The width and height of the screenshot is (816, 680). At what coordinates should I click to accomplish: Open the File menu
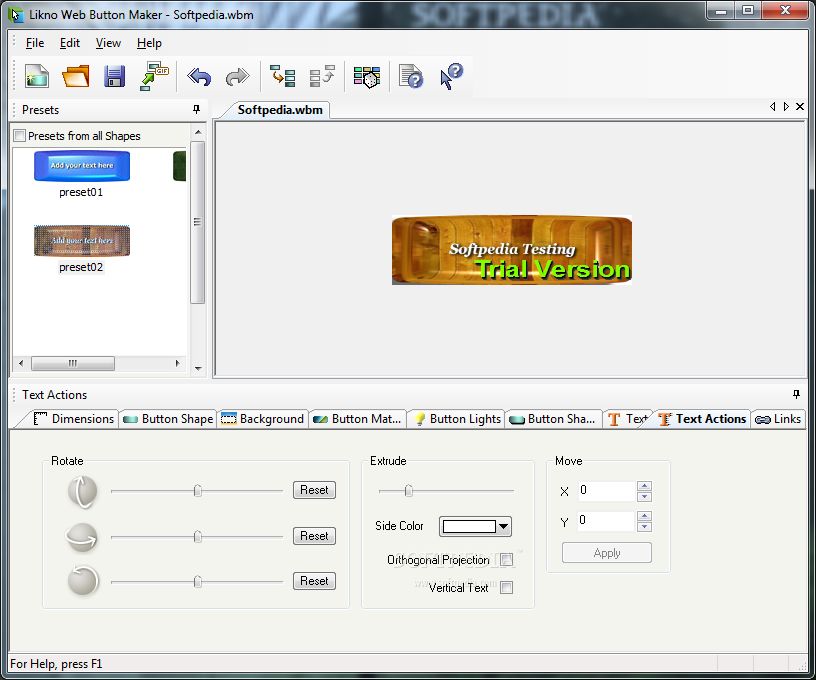click(35, 43)
